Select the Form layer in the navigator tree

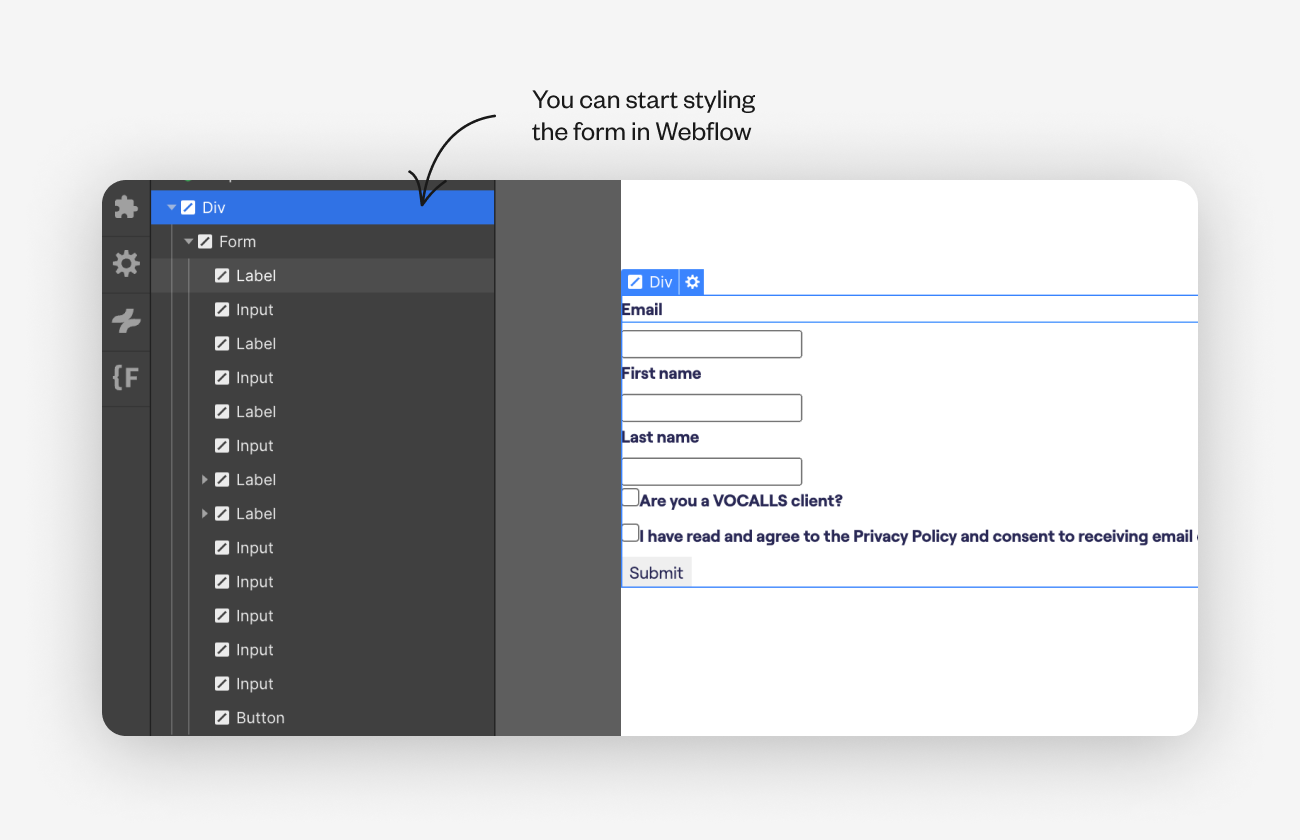click(x=239, y=241)
